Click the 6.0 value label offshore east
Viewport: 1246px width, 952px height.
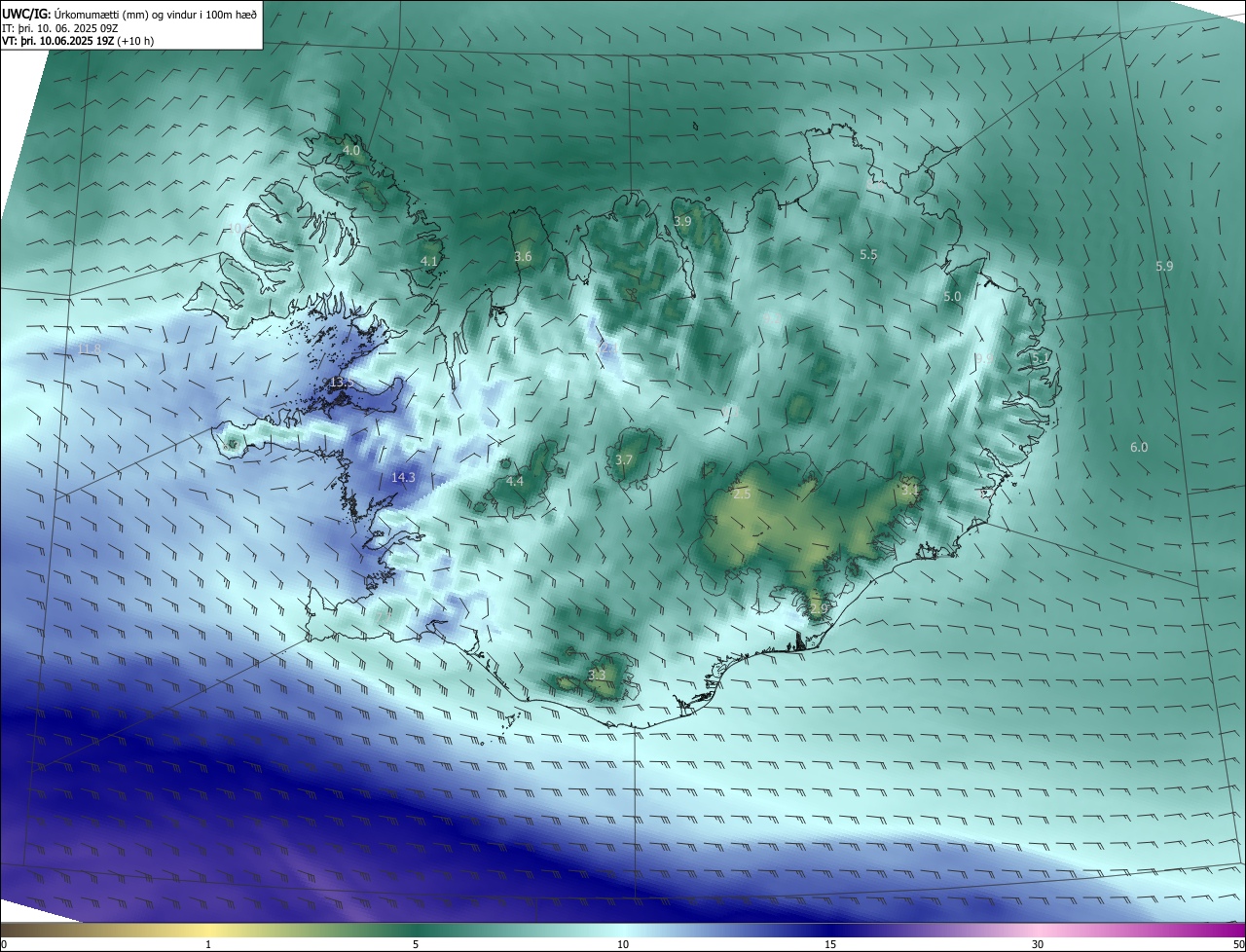coord(1139,447)
